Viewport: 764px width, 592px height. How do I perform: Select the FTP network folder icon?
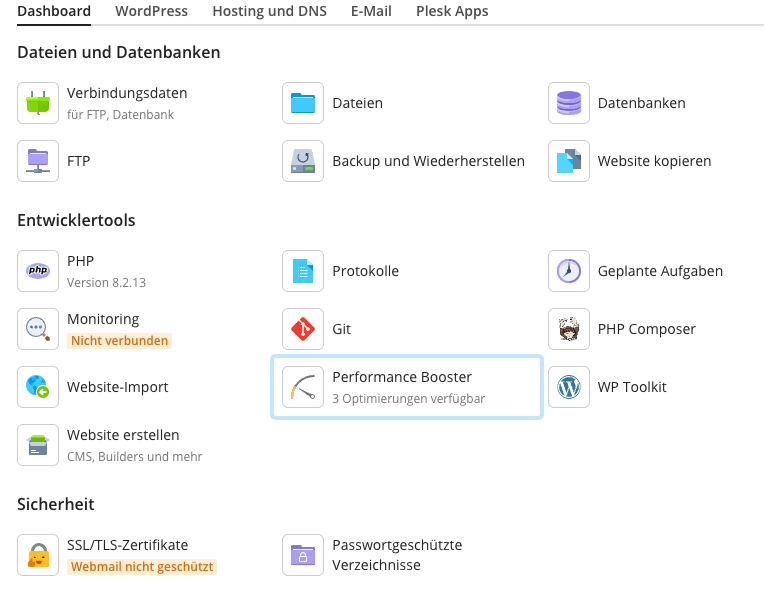(38, 161)
